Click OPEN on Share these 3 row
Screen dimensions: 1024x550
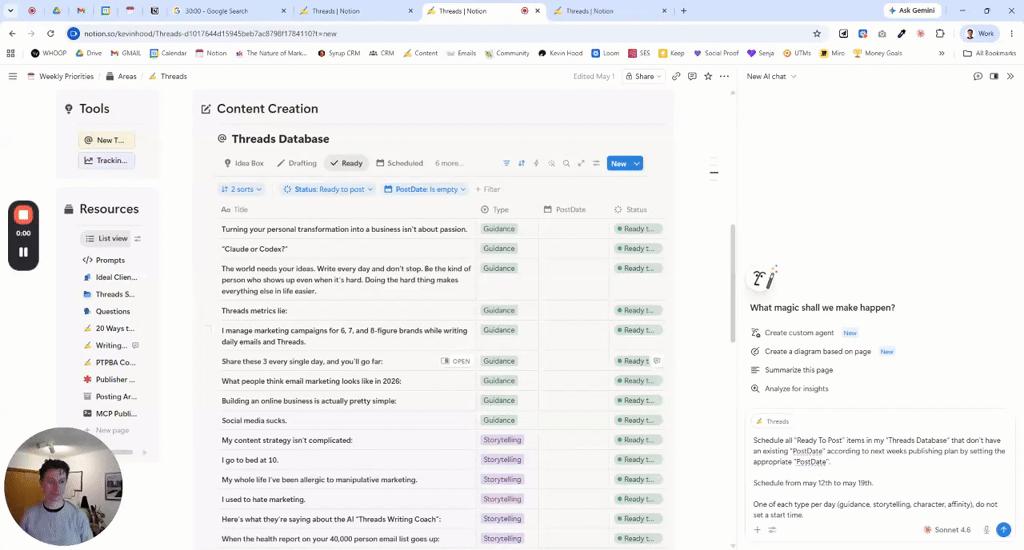coord(456,361)
